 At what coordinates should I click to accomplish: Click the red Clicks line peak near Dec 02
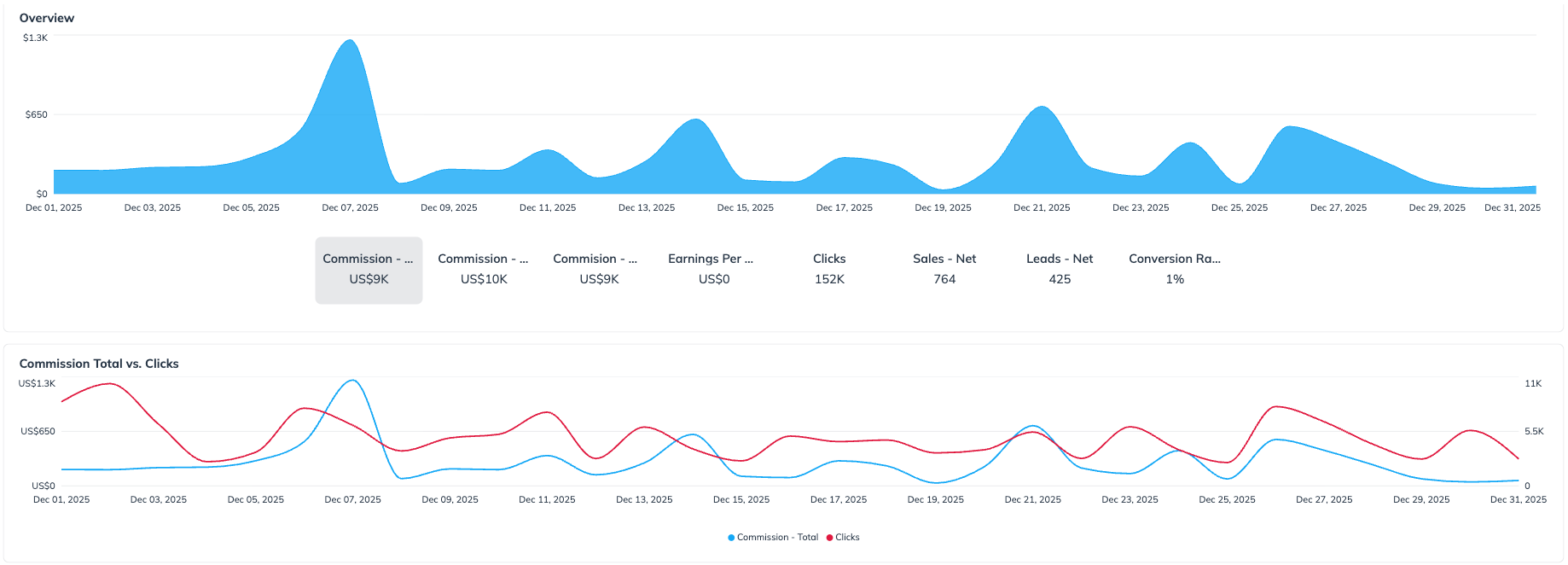click(x=109, y=384)
